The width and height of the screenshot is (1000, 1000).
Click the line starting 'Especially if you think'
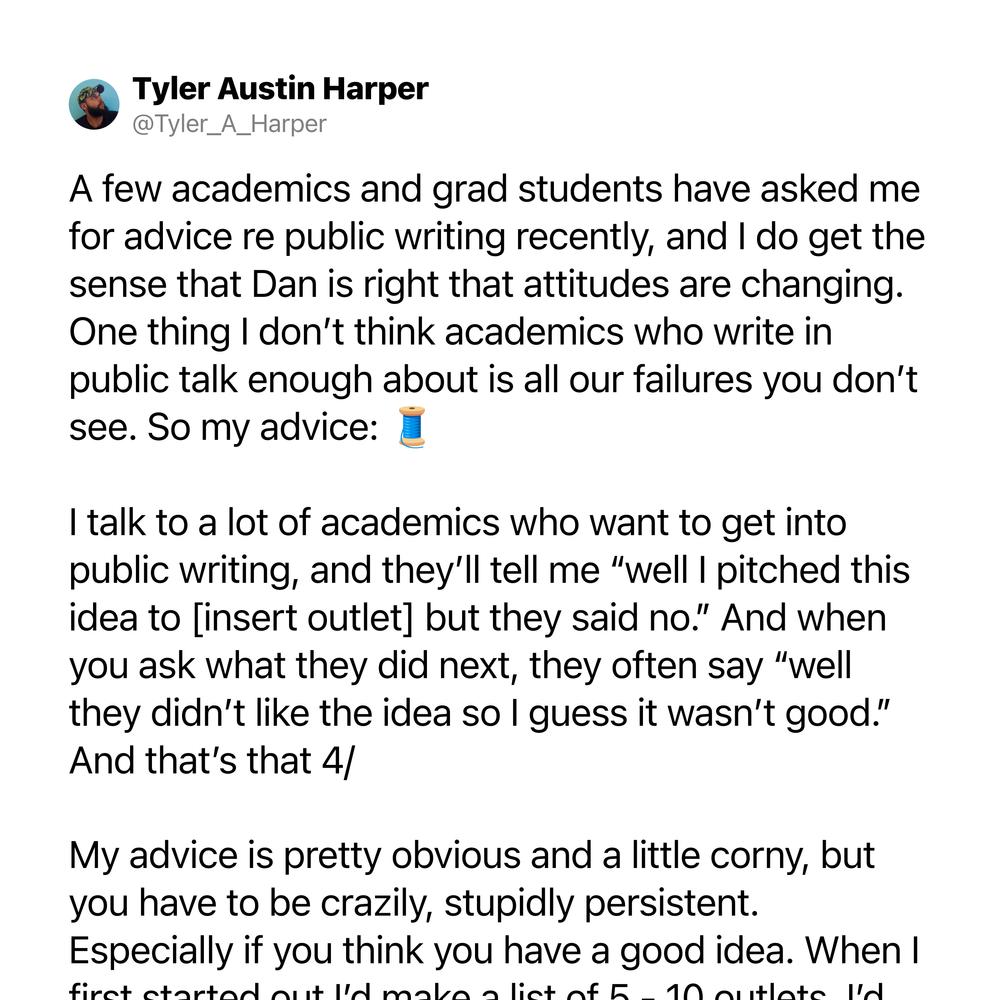point(494,951)
